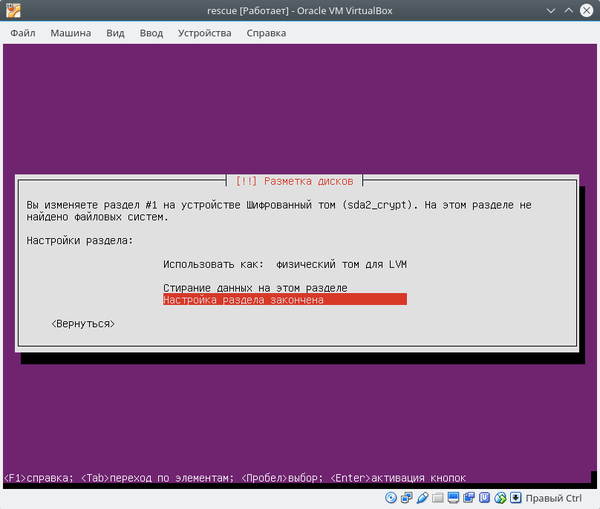This screenshot has height=509, width=600.
Task: Click the virtualization features status icon
Action: click(x=484, y=498)
